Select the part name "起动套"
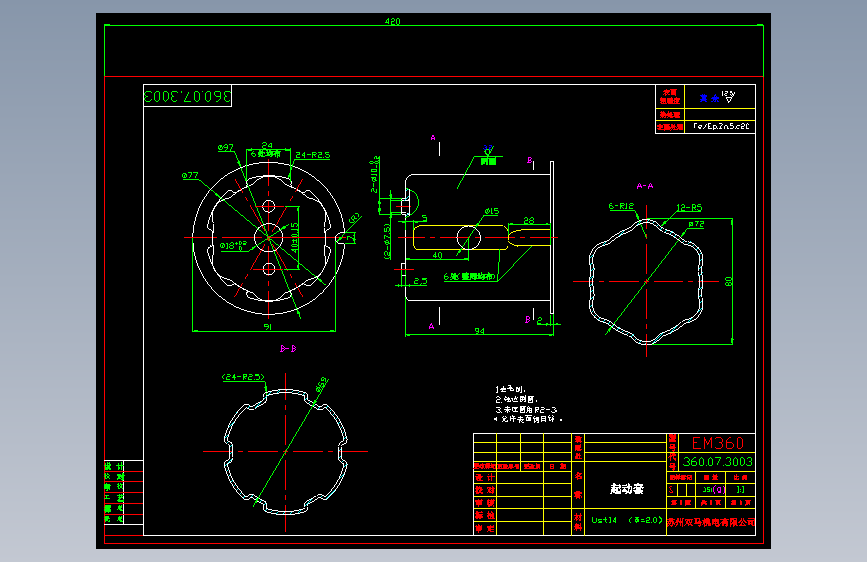The image size is (867, 562). pos(626,488)
